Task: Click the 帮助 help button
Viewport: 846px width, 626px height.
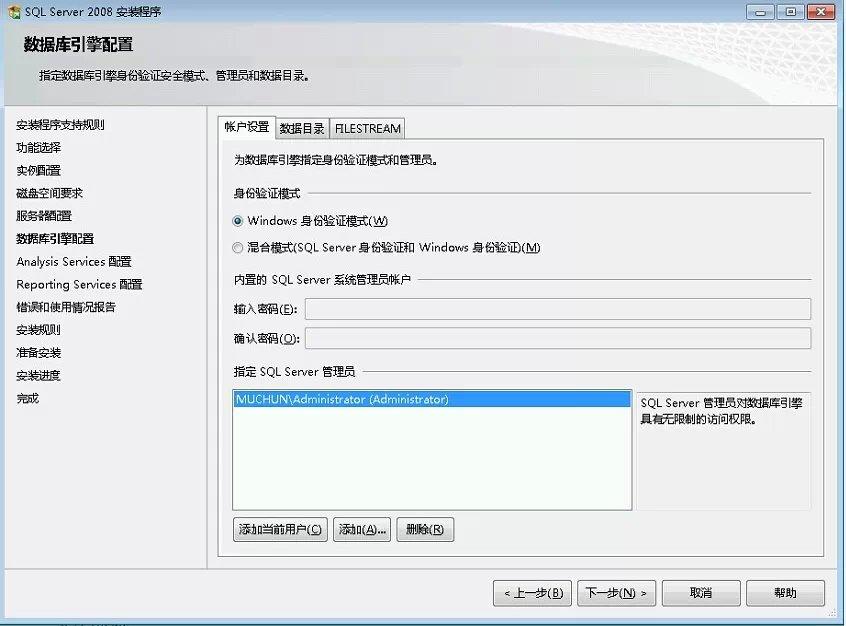Action: [786, 593]
